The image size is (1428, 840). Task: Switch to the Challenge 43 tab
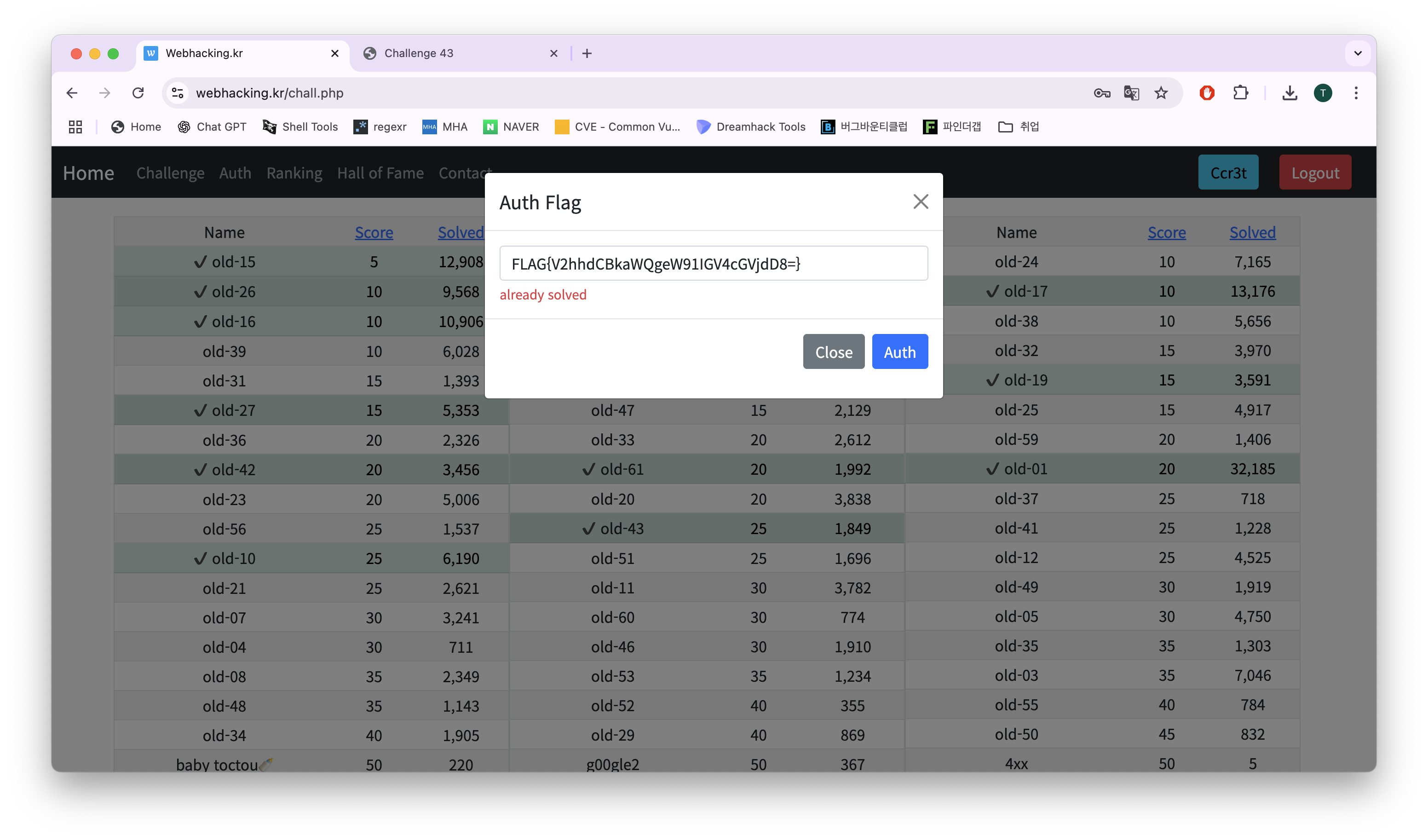(418, 53)
